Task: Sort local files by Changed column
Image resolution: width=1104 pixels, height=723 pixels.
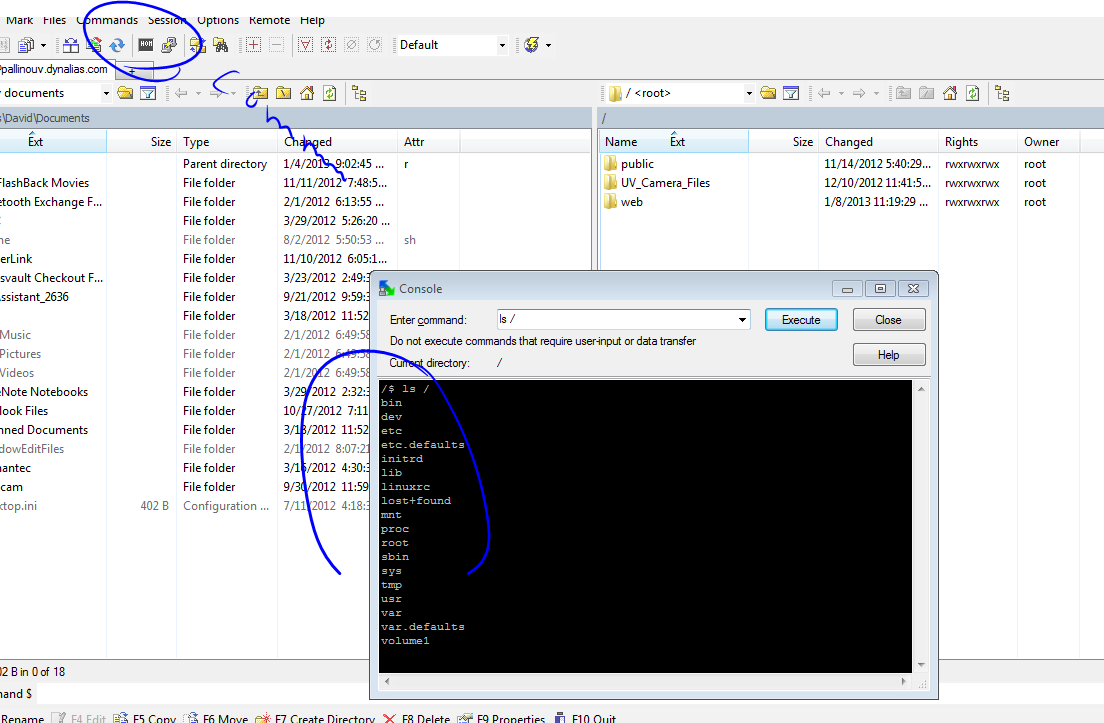Action: 308,142
